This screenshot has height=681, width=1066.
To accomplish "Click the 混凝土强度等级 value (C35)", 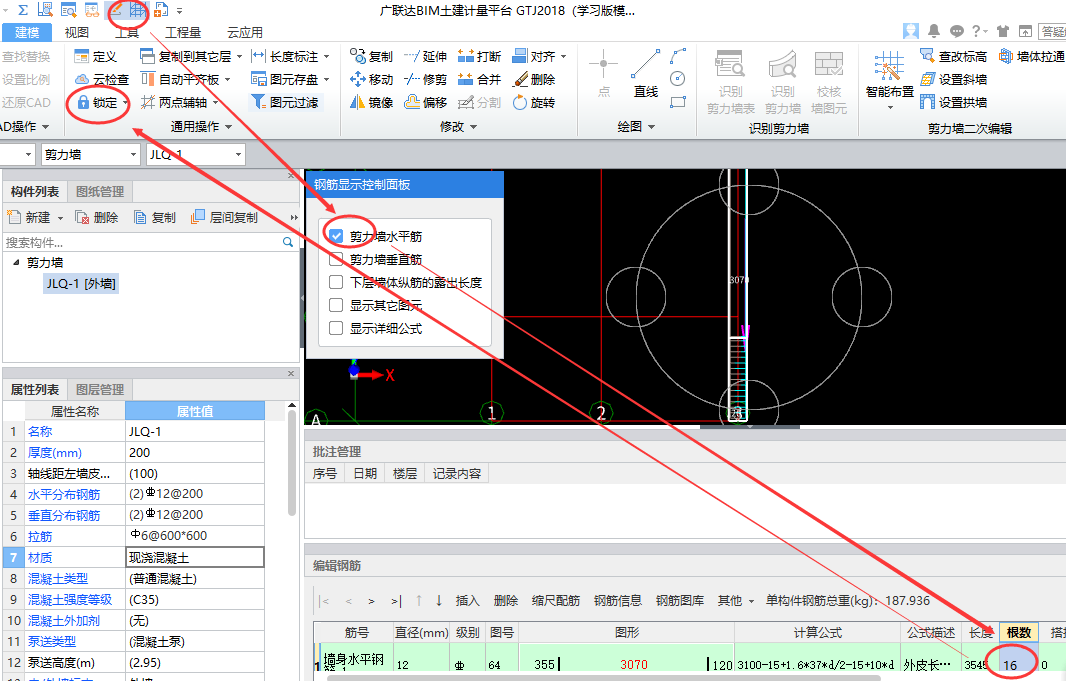I will click(195, 599).
